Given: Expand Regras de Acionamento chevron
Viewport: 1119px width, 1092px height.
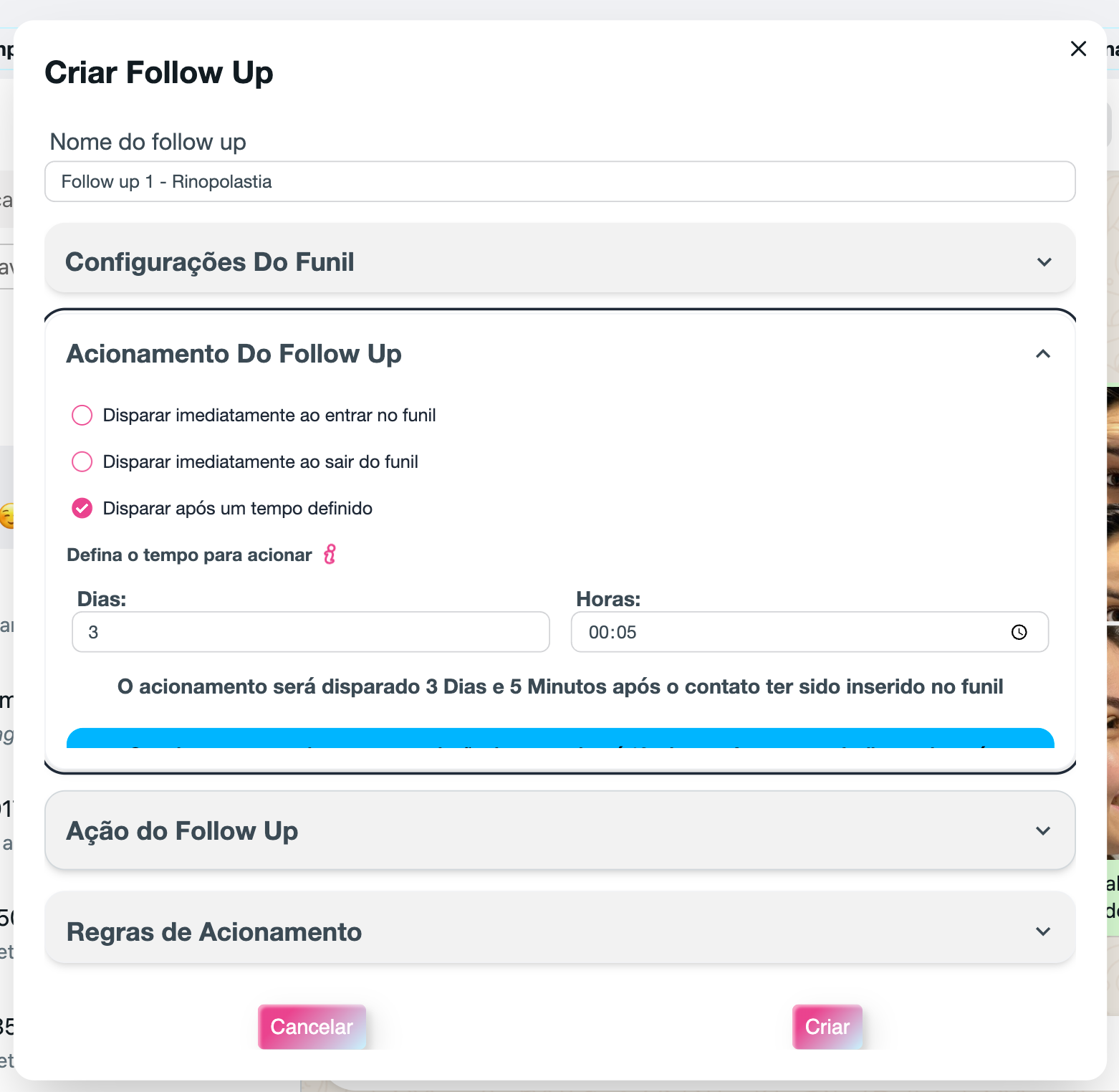Looking at the screenshot, I should [1043, 931].
